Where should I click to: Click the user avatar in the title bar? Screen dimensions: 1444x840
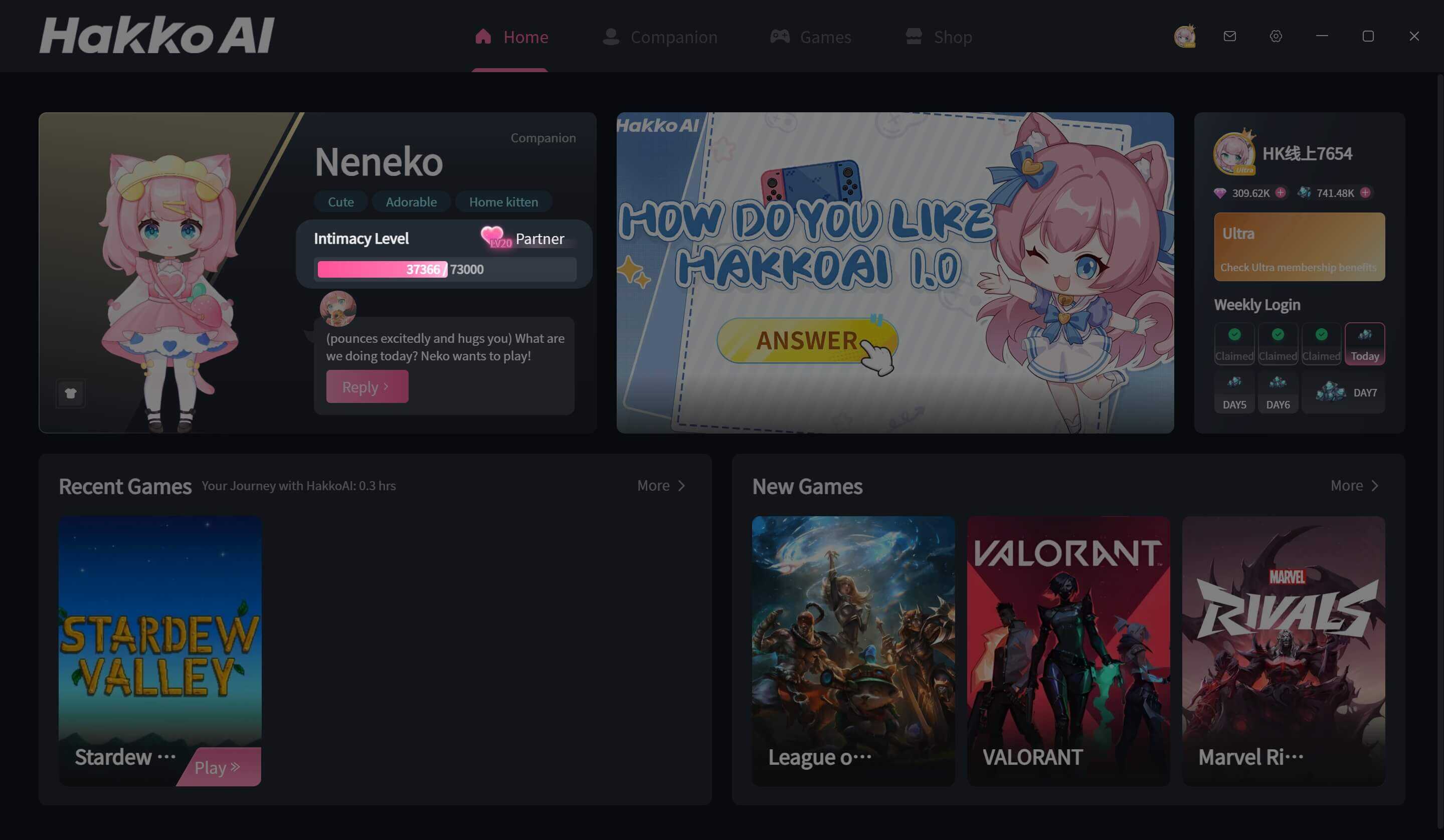coord(1184,36)
